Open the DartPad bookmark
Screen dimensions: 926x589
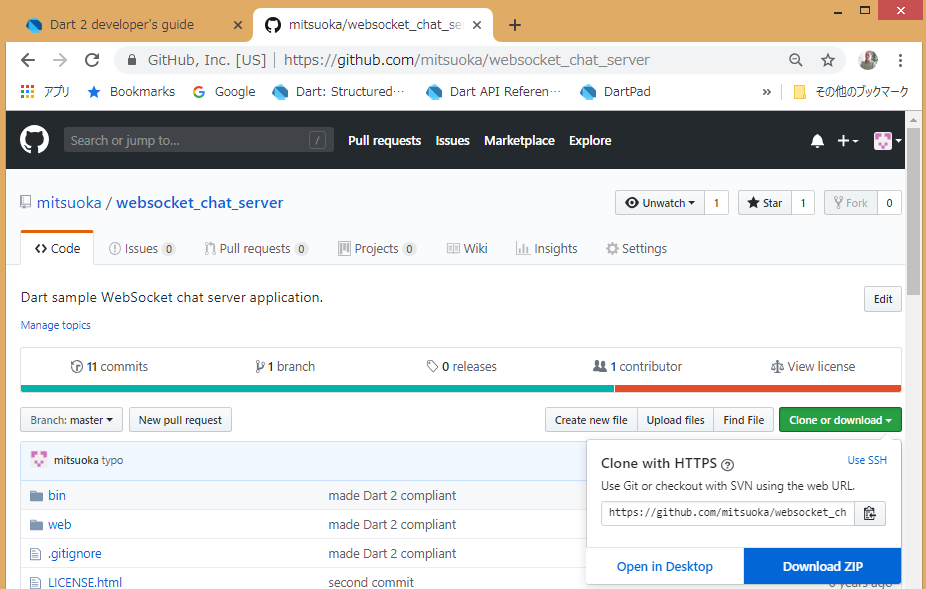pos(615,92)
